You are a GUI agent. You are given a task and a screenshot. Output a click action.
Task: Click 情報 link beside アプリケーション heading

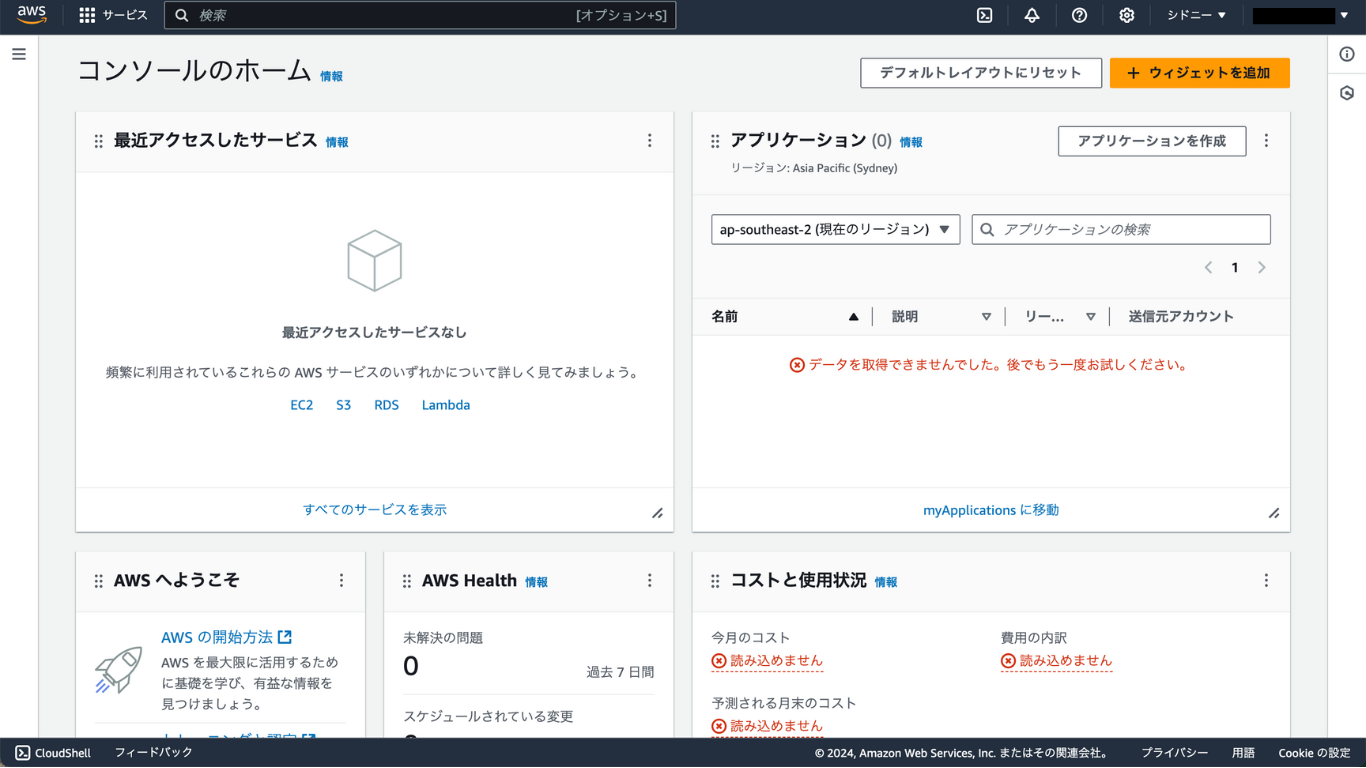911,142
